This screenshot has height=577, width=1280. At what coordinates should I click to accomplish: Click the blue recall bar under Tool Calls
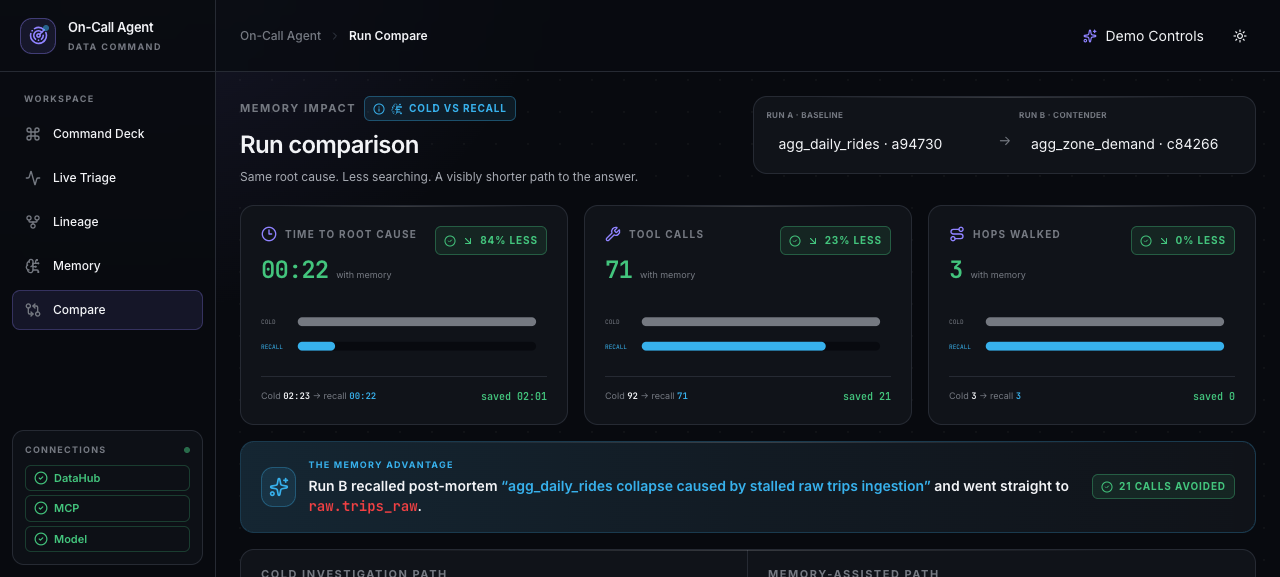tap(734, 346)
